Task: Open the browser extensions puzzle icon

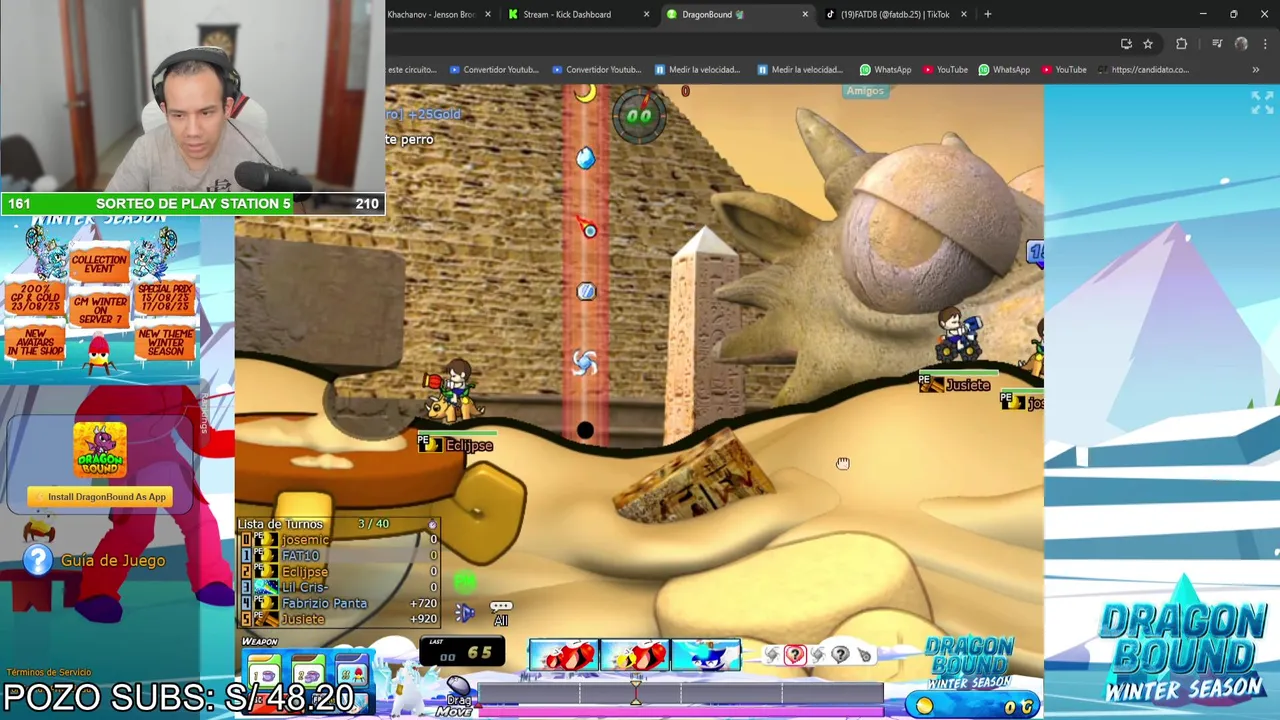Action: click(x=1181, y=43)
